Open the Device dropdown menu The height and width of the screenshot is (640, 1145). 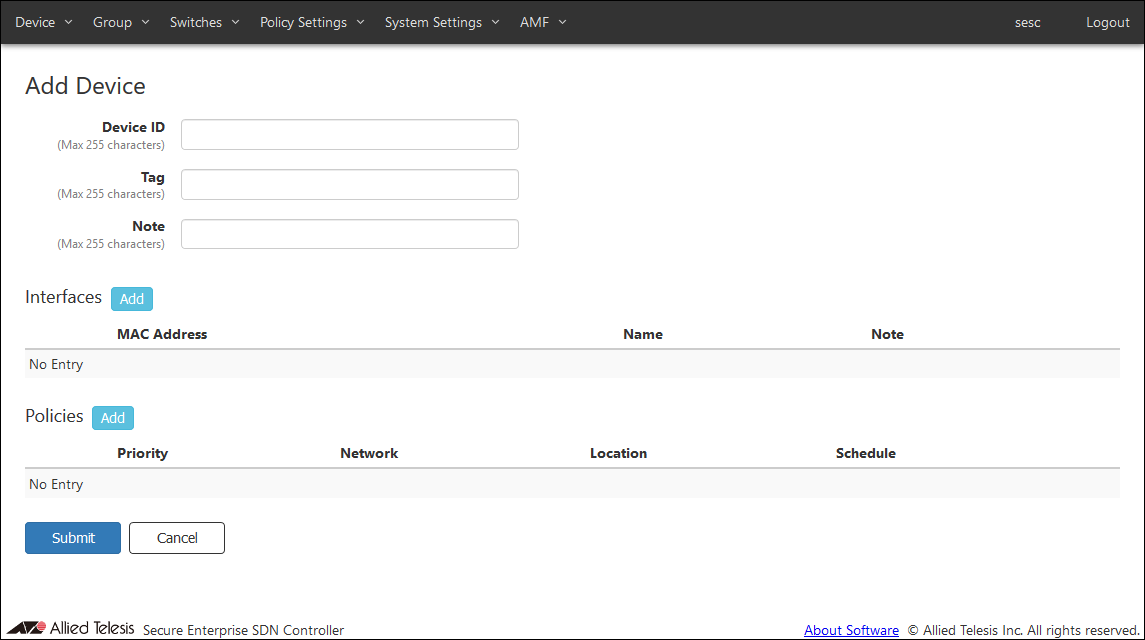(x=43, y=22)
